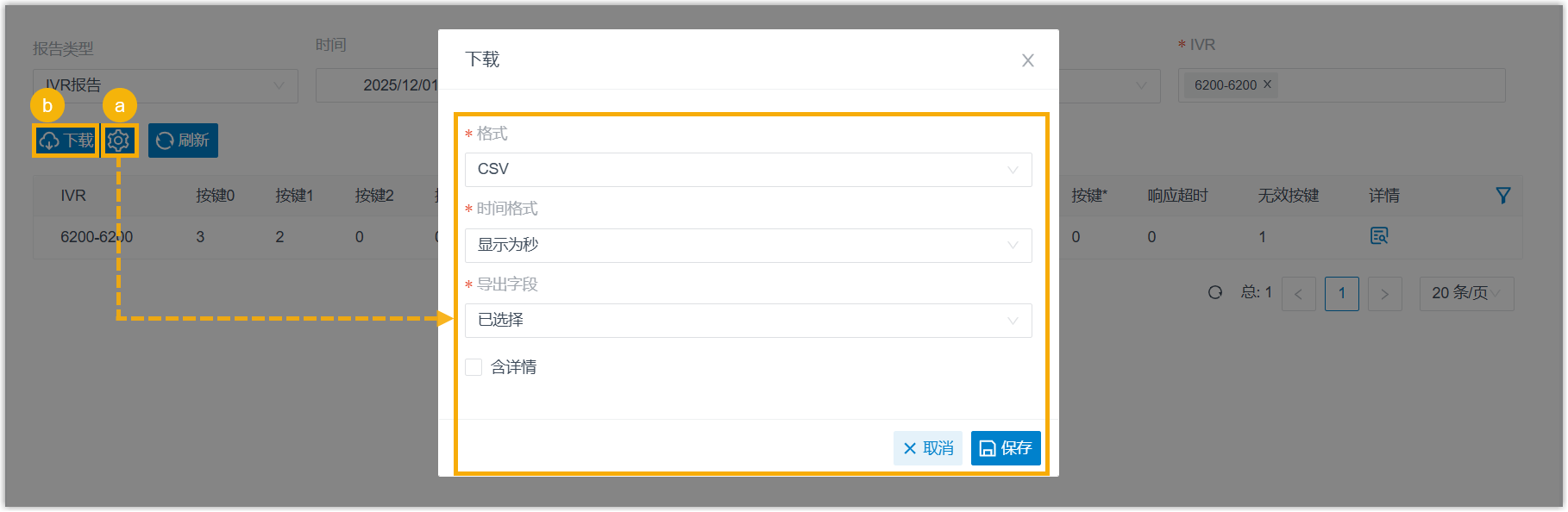Click the next page arrow
The height and width of the screenshot is (512, 1568).
point(1385,294)
